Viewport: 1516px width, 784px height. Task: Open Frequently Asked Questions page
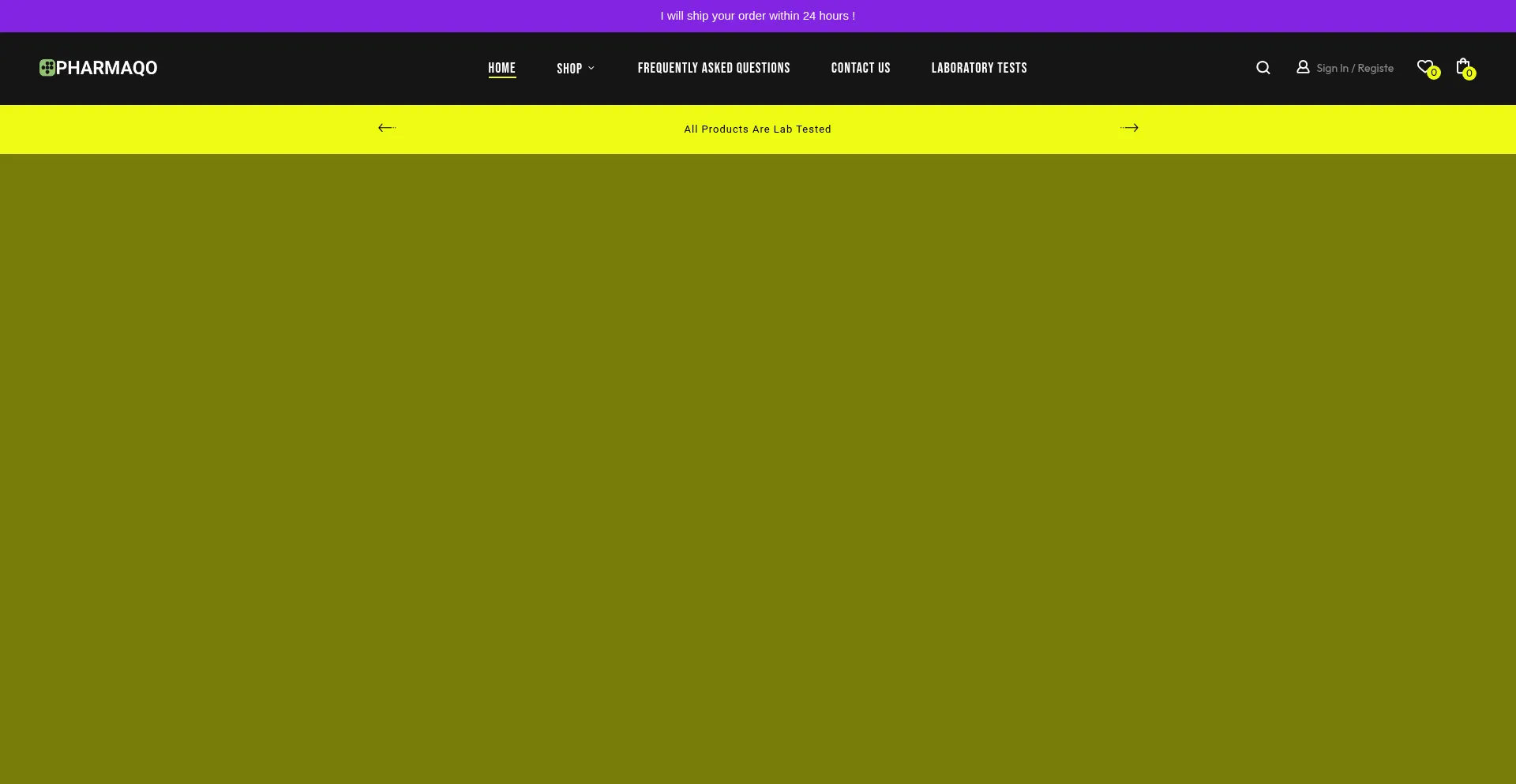[x=714, y=68]
